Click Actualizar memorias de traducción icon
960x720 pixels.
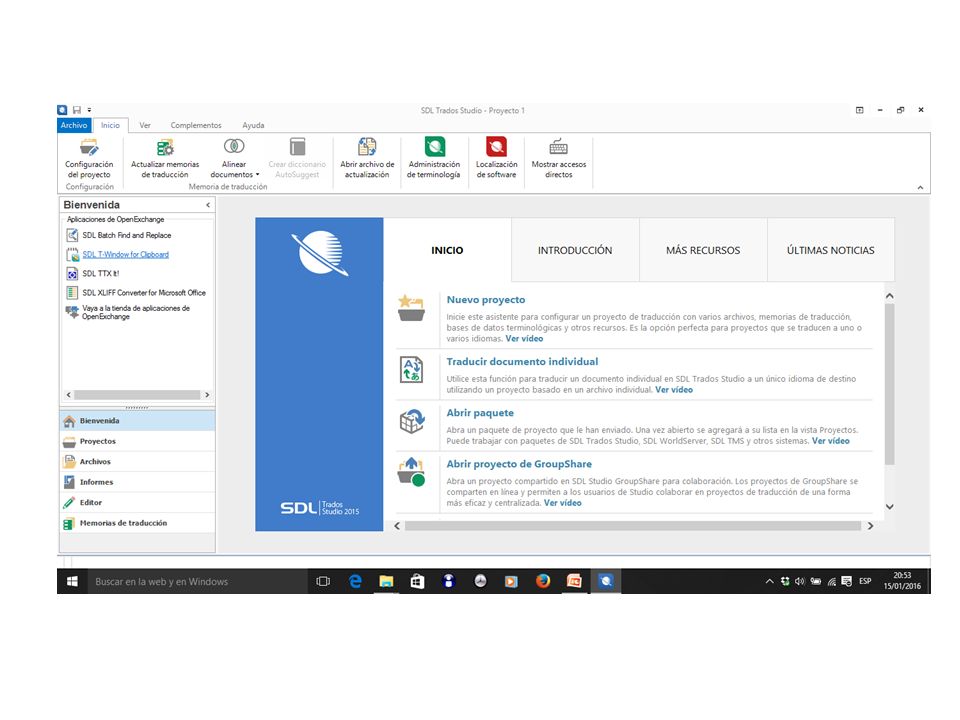pyautogui.click(x=165, y=147)
